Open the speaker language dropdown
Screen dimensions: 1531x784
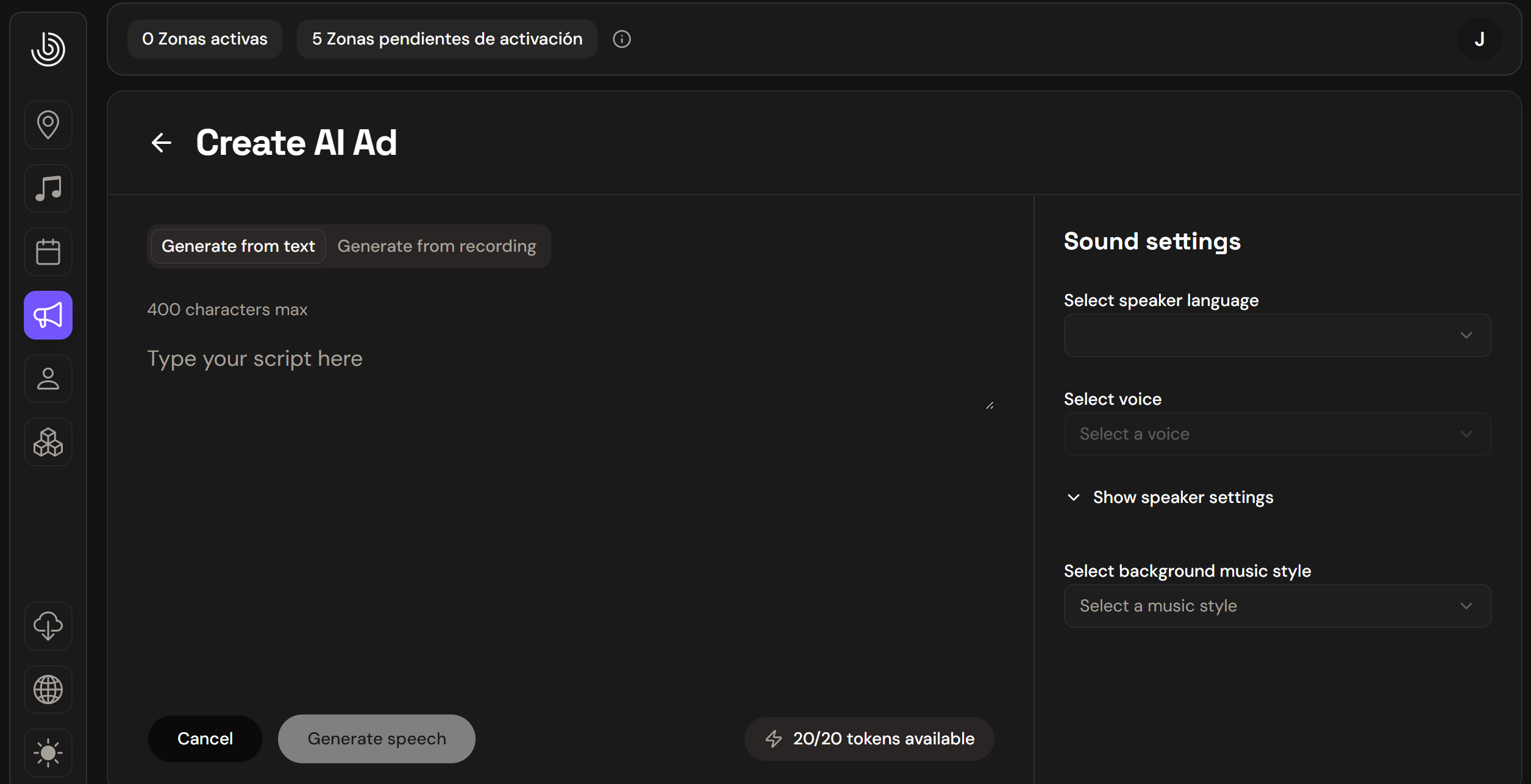pos(1277,335)
